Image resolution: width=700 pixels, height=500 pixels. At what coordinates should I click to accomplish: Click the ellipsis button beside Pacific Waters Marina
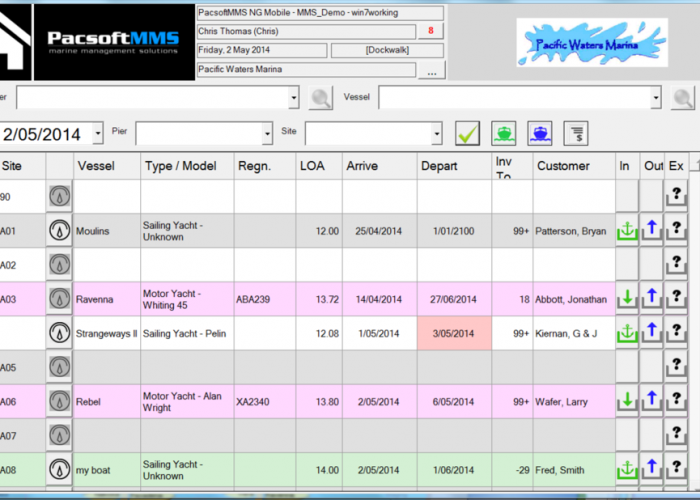[x=432, y=71]
